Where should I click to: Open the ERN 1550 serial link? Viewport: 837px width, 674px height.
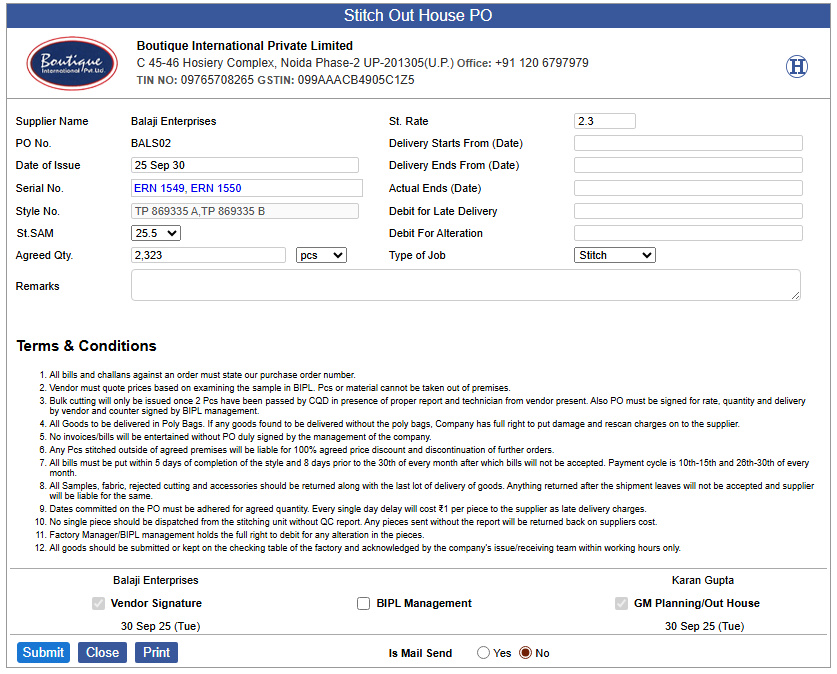(x=216, y=188)
